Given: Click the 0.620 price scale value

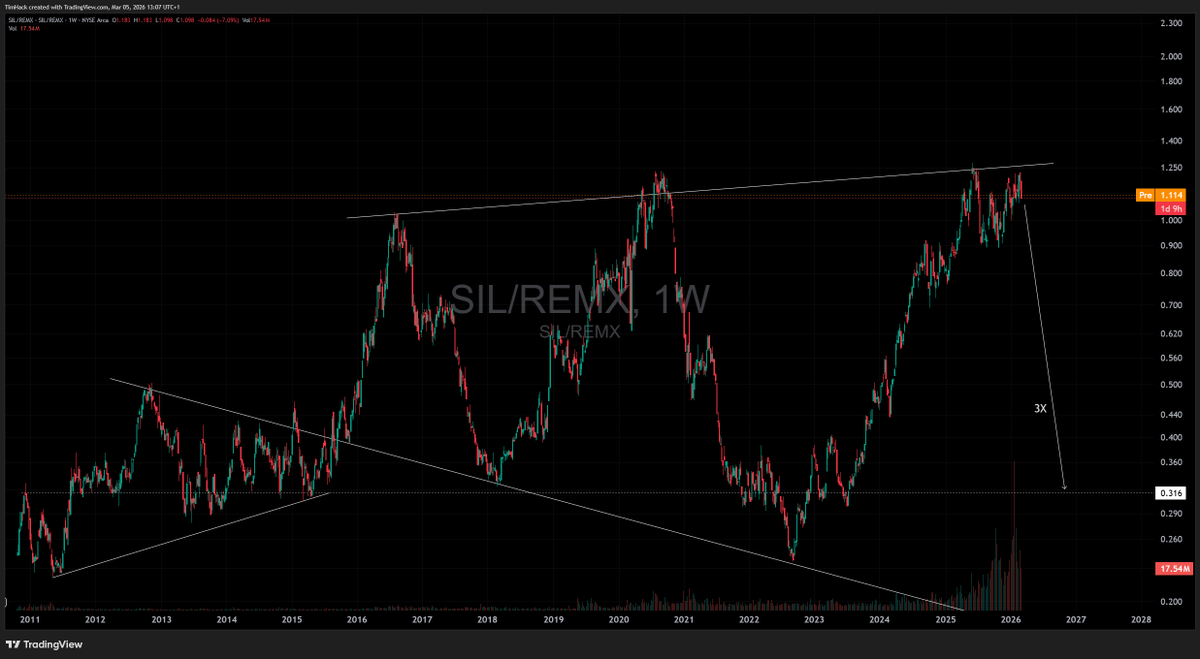Looking at the screenshot, I should pos(1171,332).
